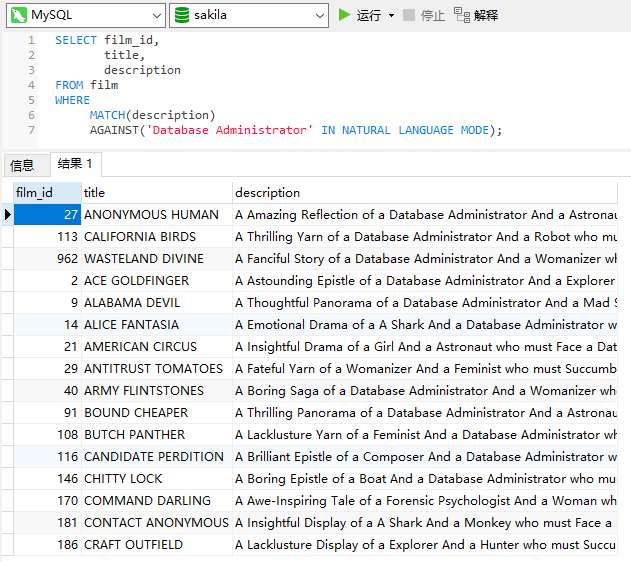The width and height of the screenshot is (631, 562).
Task: Click the Explain plan icon
Action: [x=462, y=15]
